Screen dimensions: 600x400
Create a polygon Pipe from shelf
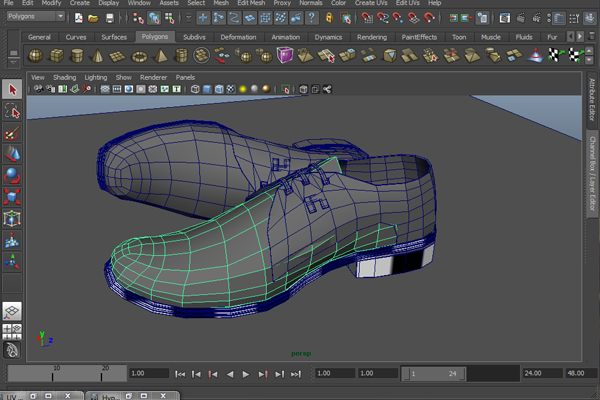(x=181, y=56)
